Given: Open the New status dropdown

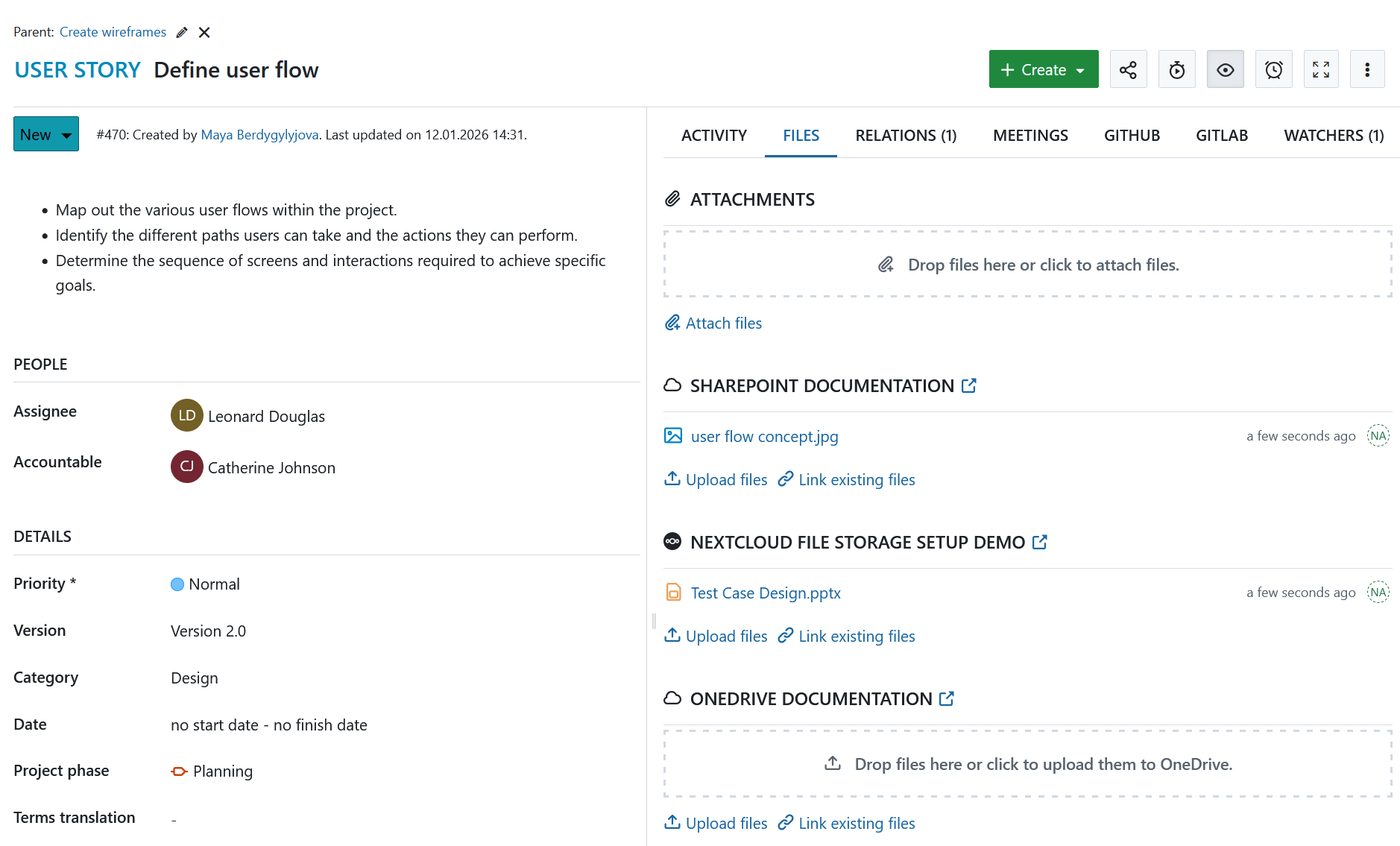Looking at the screenshot, I should pyautogui.click(x=45, y=134).
